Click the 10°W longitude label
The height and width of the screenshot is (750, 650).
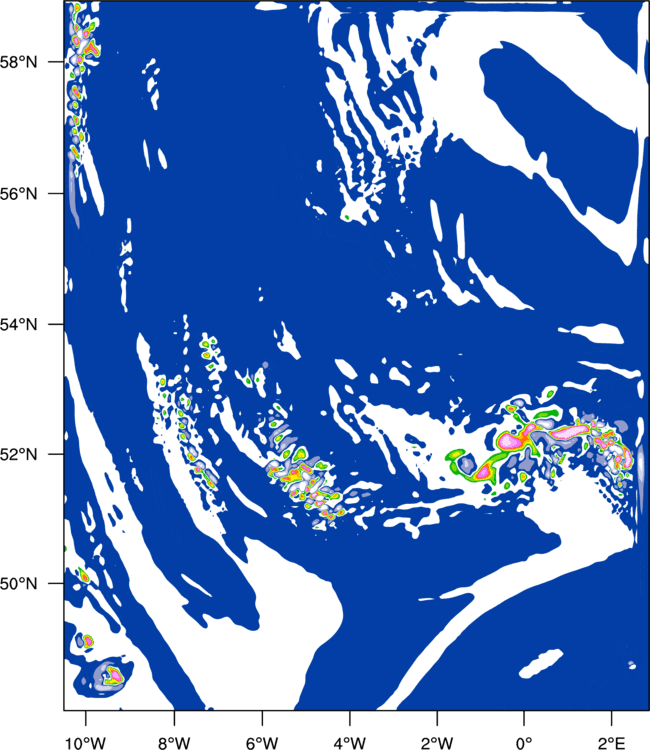(x=85, y=743)
